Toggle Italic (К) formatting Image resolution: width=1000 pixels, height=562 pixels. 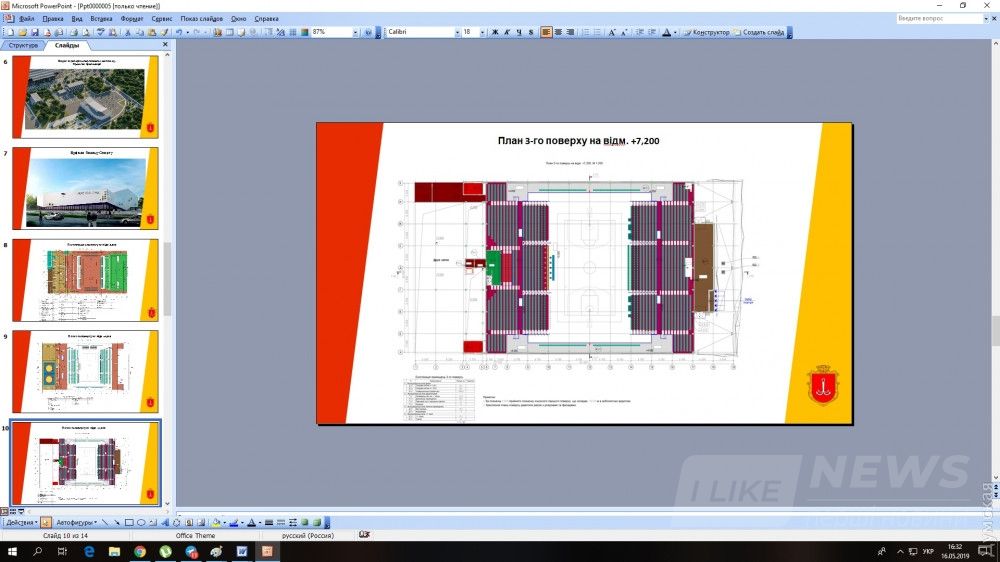click(x=507, y=32)
